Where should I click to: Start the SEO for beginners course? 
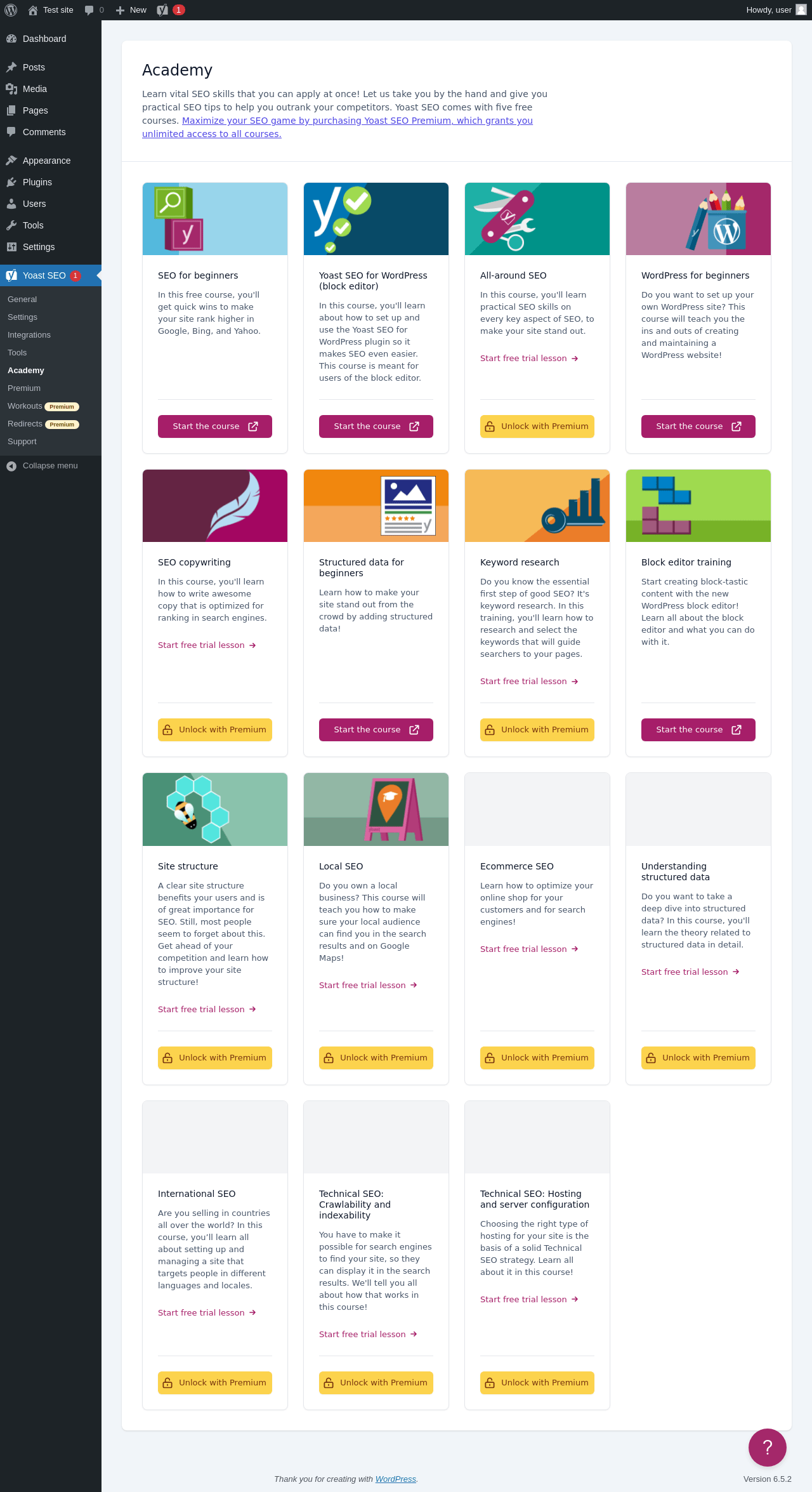point(215,426)
